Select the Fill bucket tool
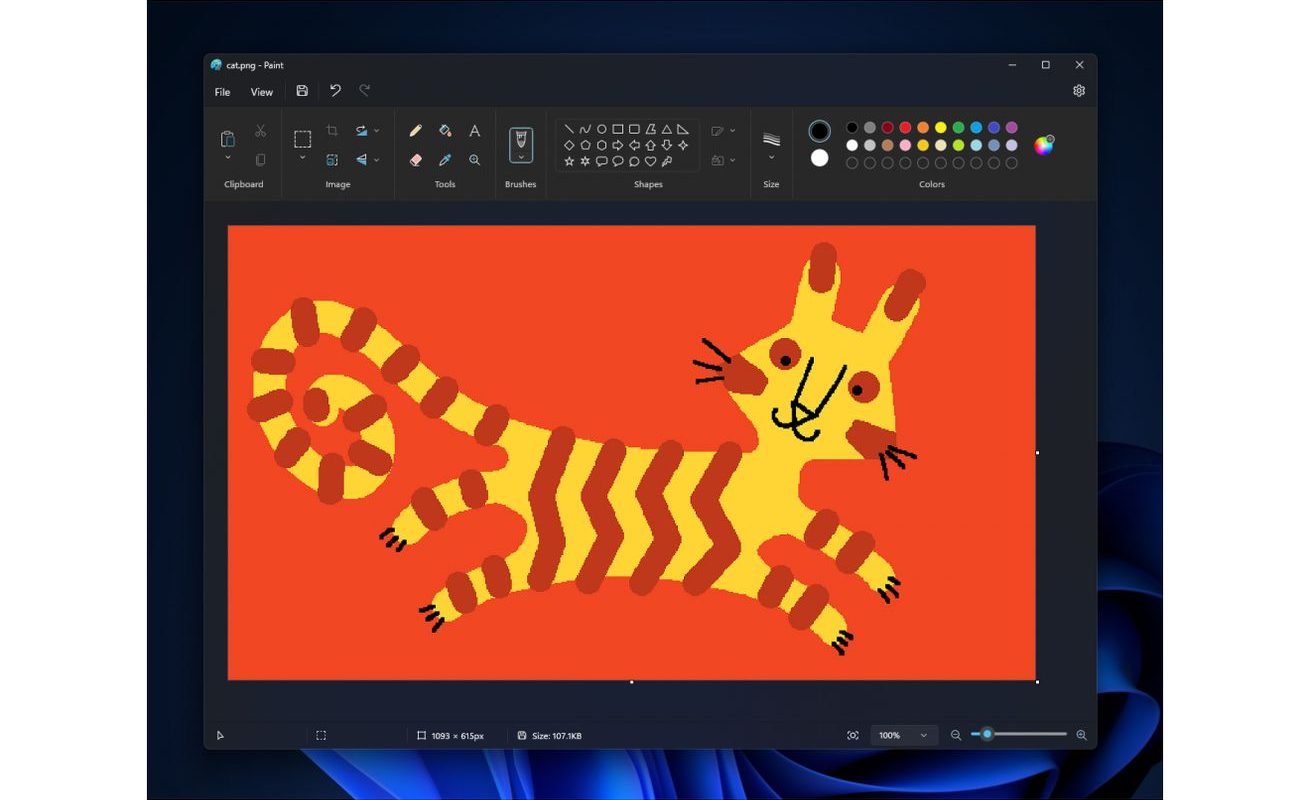This screenshot has height=800, width=1310. click(x=445, y=130)
